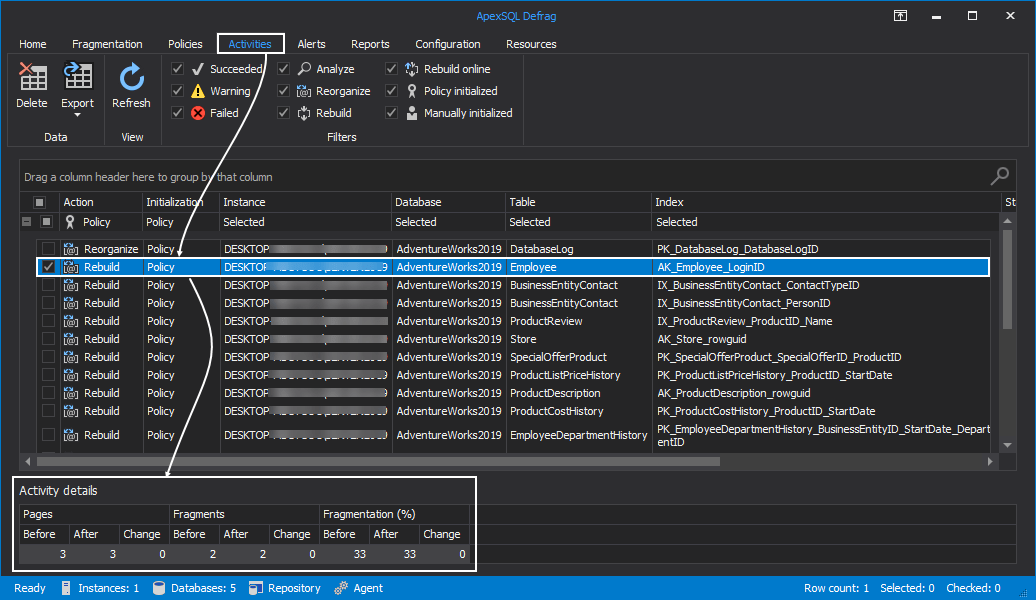Uncheck the AK_Employee_LoginID row checkbox
The width and height of the screenshot is (1036, 600).
pyautogui.click(x=48, y=266)
